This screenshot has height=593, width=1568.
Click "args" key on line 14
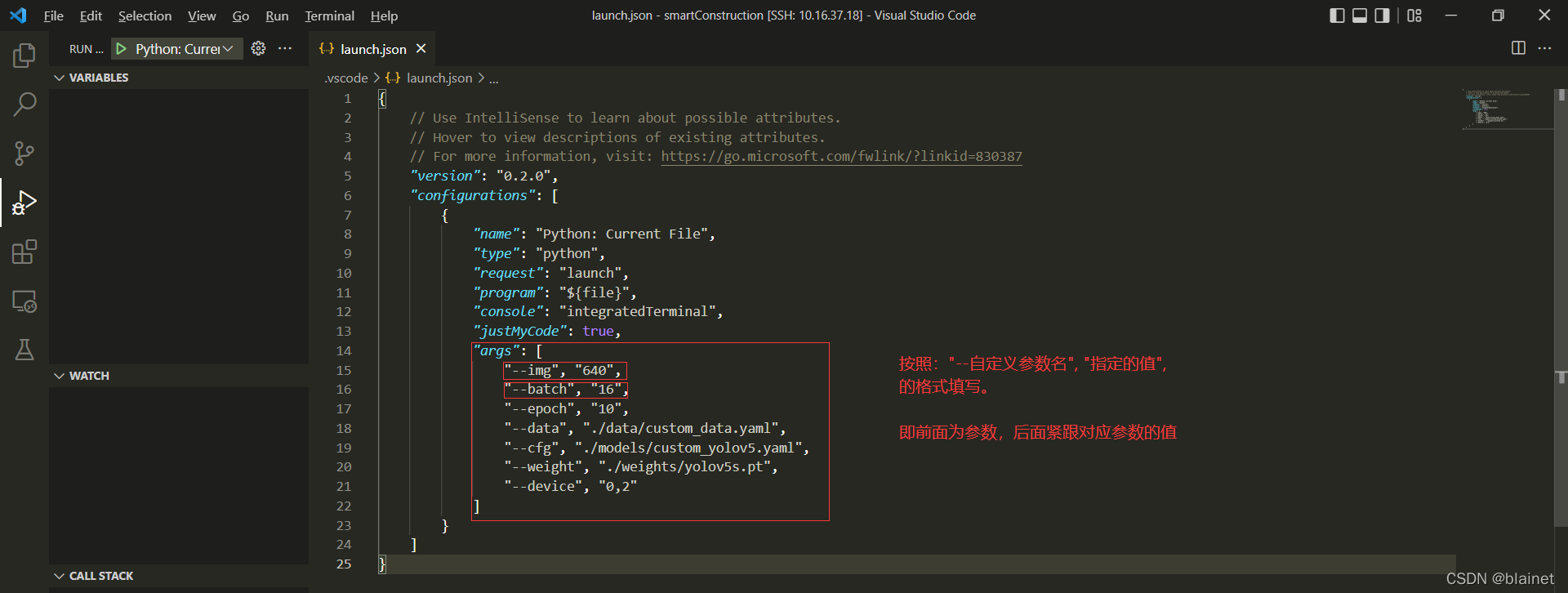pyautogui.click(x=496, y=350)
